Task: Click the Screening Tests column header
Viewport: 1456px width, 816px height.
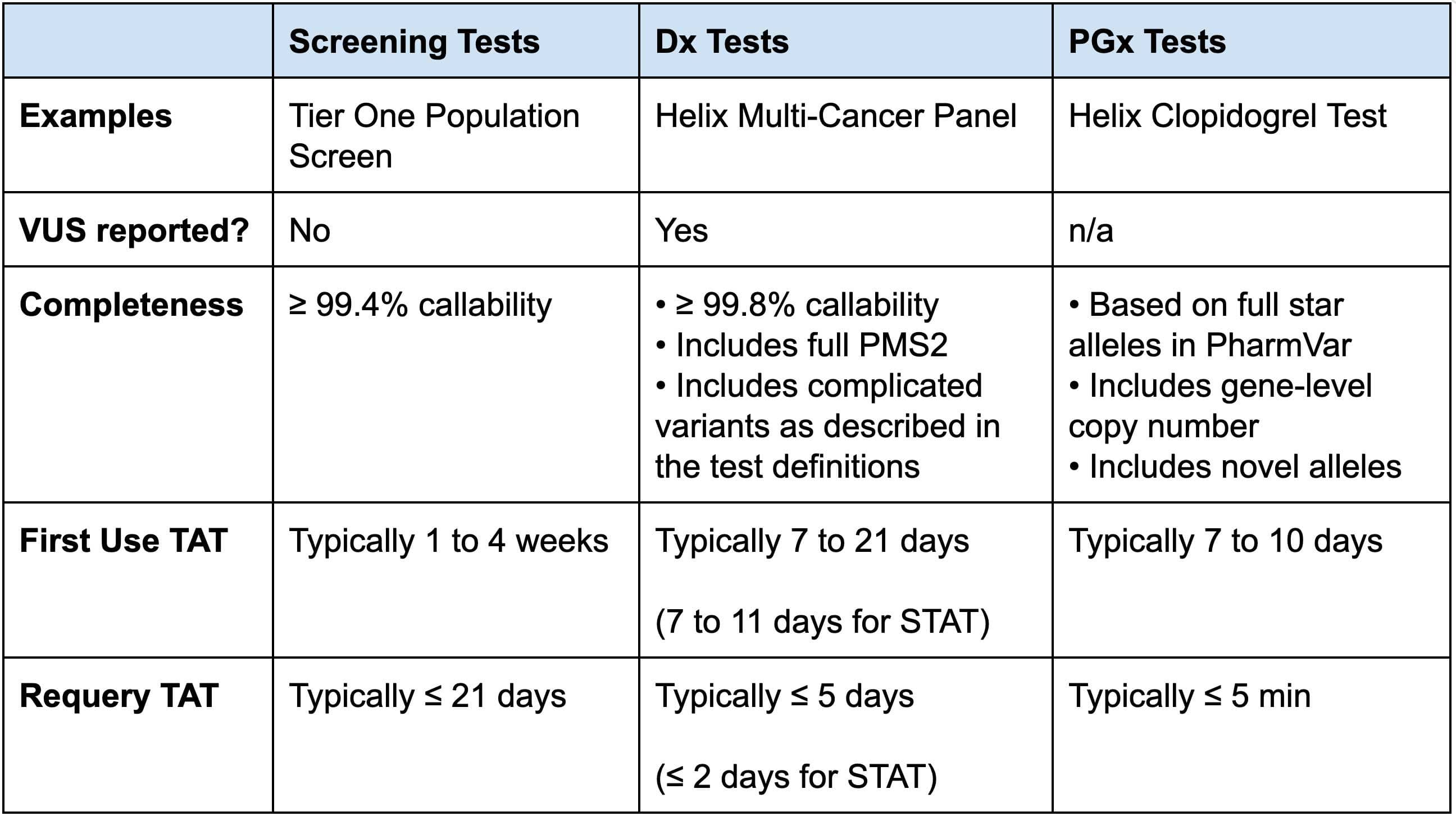Action: coord(414,42)
